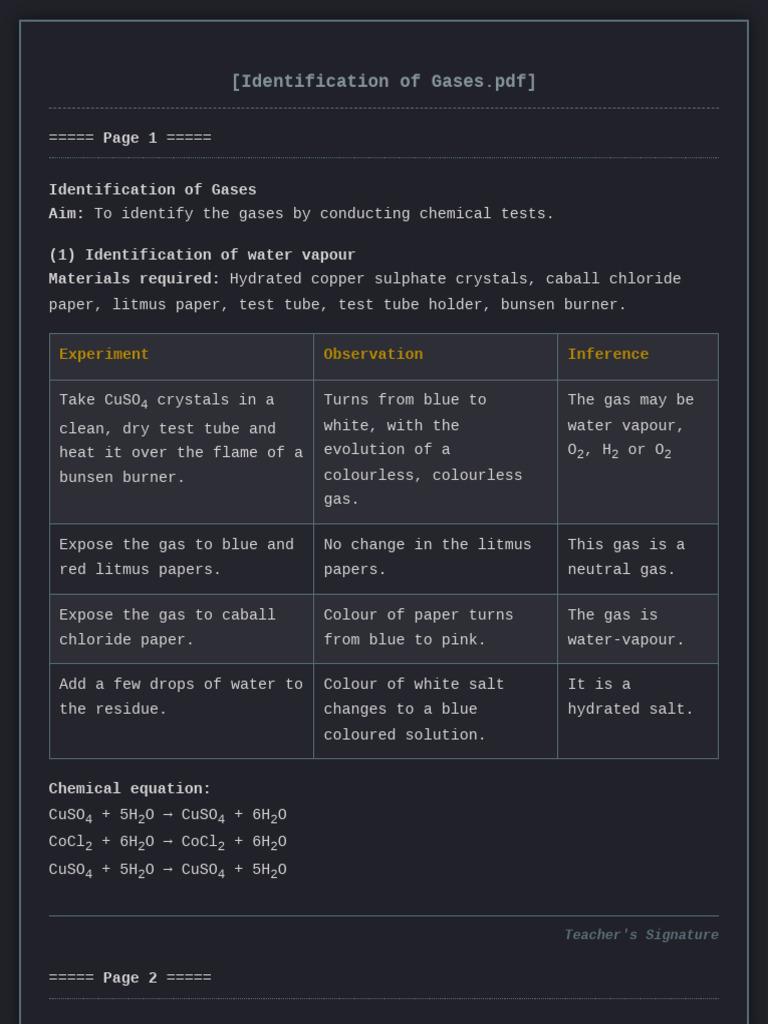Viewport: 768px width, 1024px height.
Task: Select the Page 1 marker
Action: (130, 138)
